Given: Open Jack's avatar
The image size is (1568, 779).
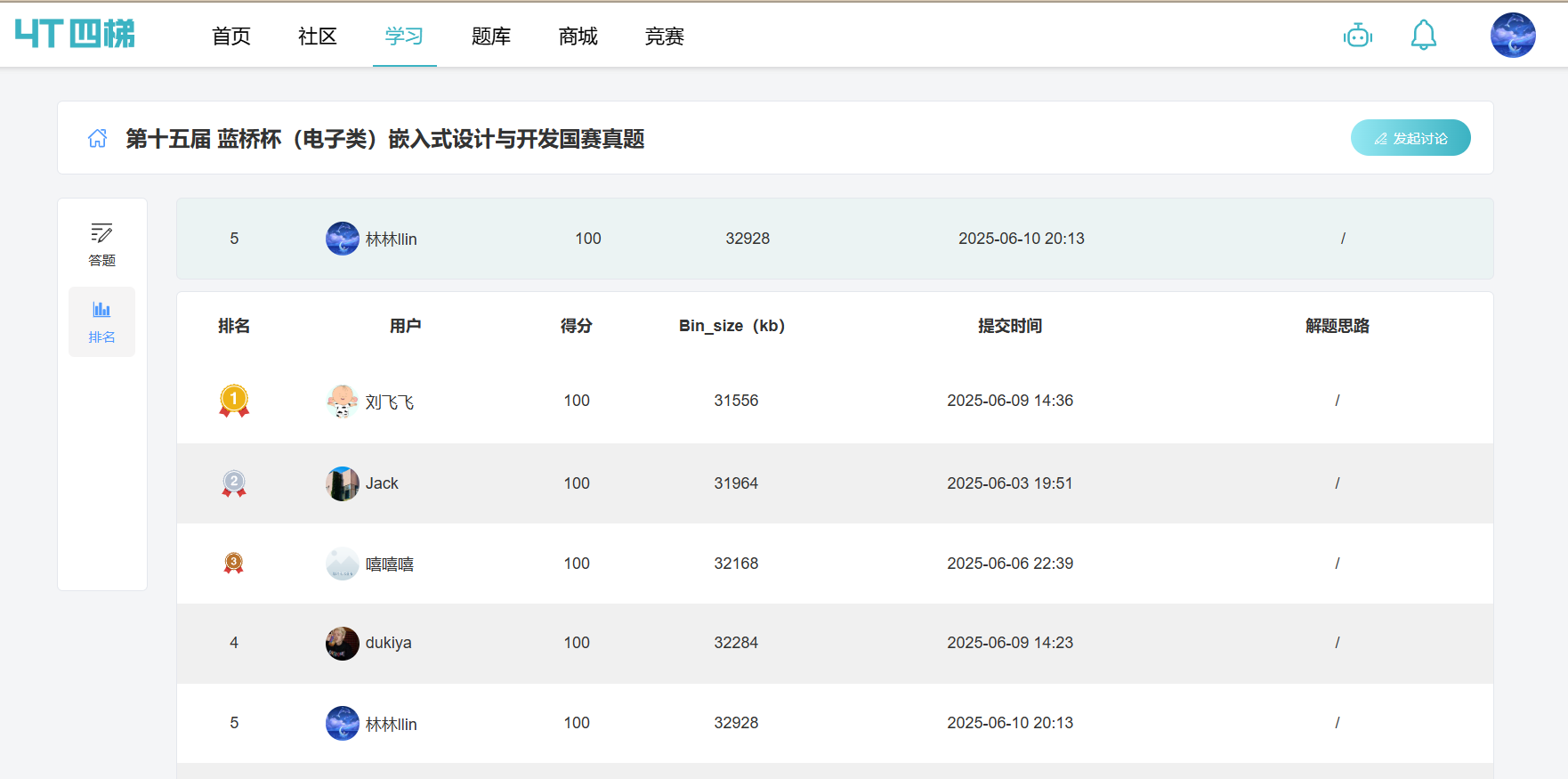Looking at the screenshot, I should tap(343, 483).
